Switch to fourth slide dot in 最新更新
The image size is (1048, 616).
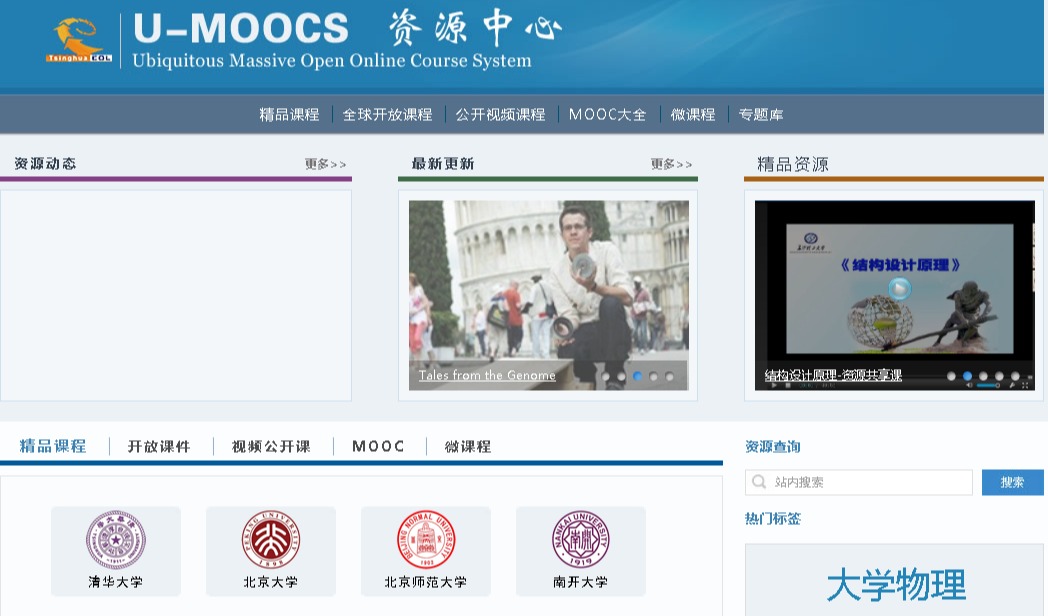(x=653, y=377)
